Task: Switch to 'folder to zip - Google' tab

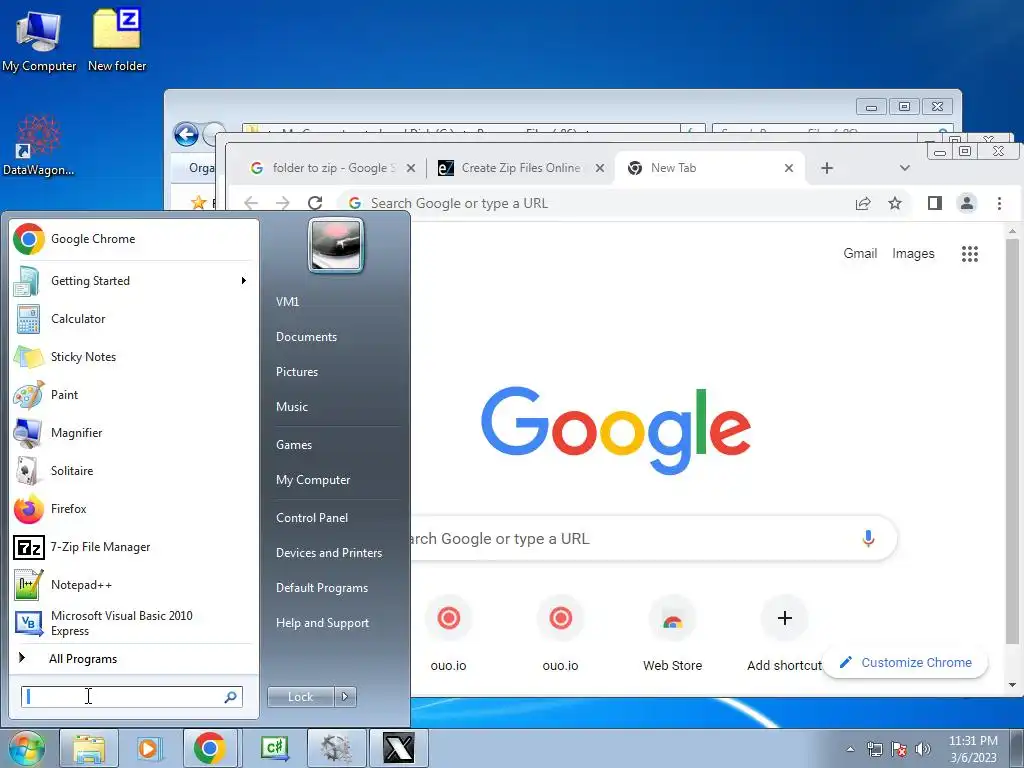Action: 332,168
